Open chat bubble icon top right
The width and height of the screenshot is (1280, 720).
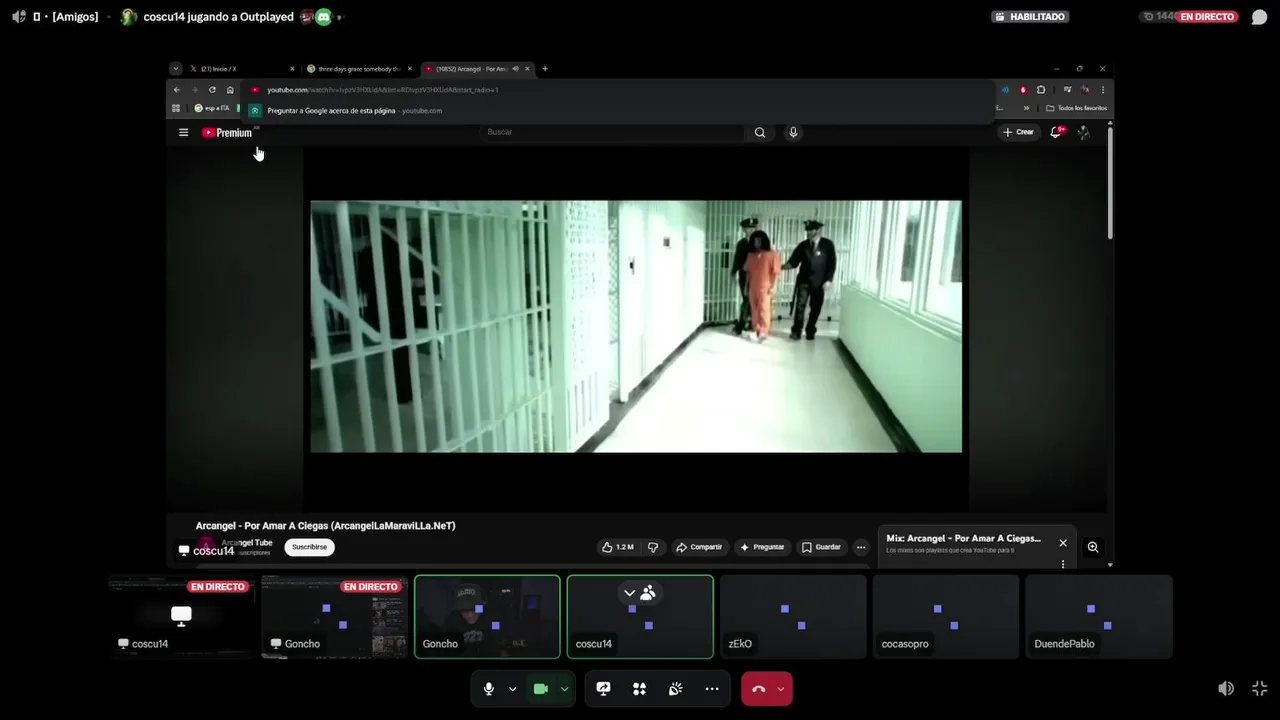[1259, 17]
